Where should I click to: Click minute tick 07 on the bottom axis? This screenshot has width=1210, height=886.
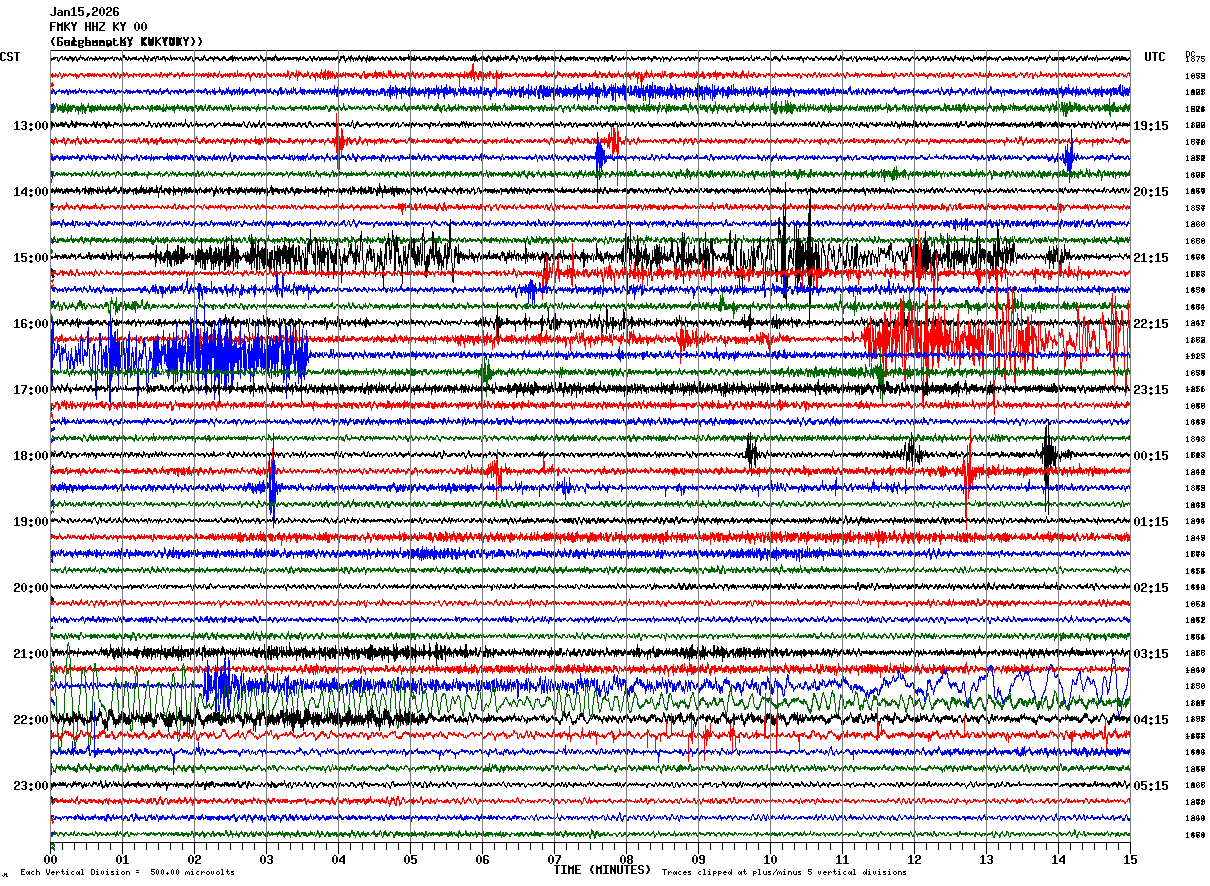(554, 859)
